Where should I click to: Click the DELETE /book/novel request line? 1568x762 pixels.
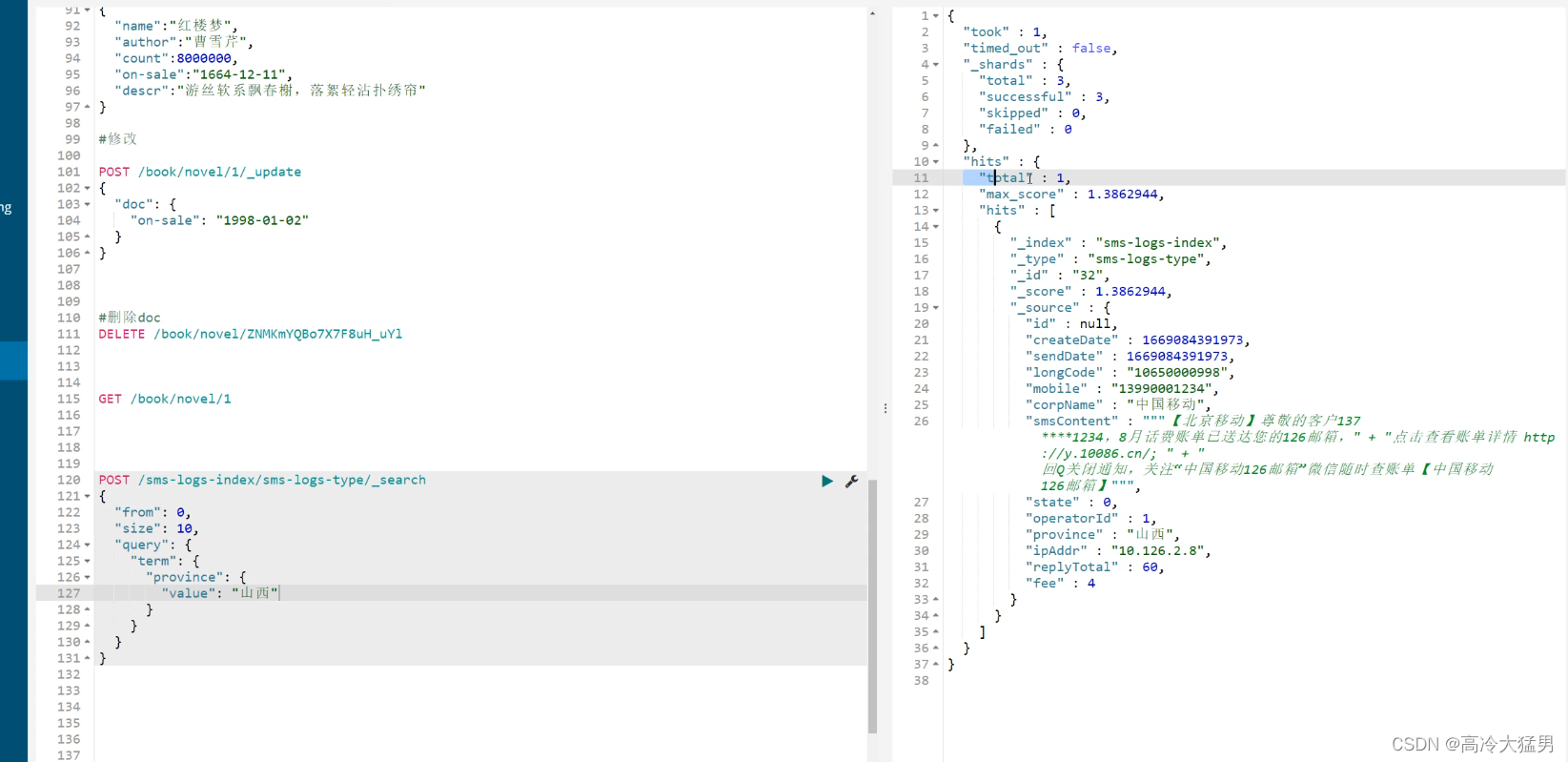pos(251,334)
